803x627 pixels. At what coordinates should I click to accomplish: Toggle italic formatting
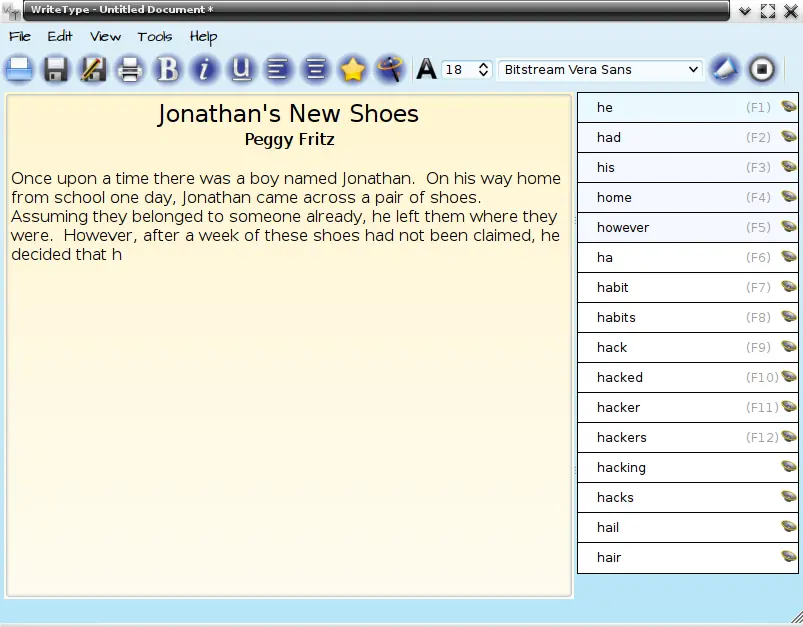[x=204, y=69]
